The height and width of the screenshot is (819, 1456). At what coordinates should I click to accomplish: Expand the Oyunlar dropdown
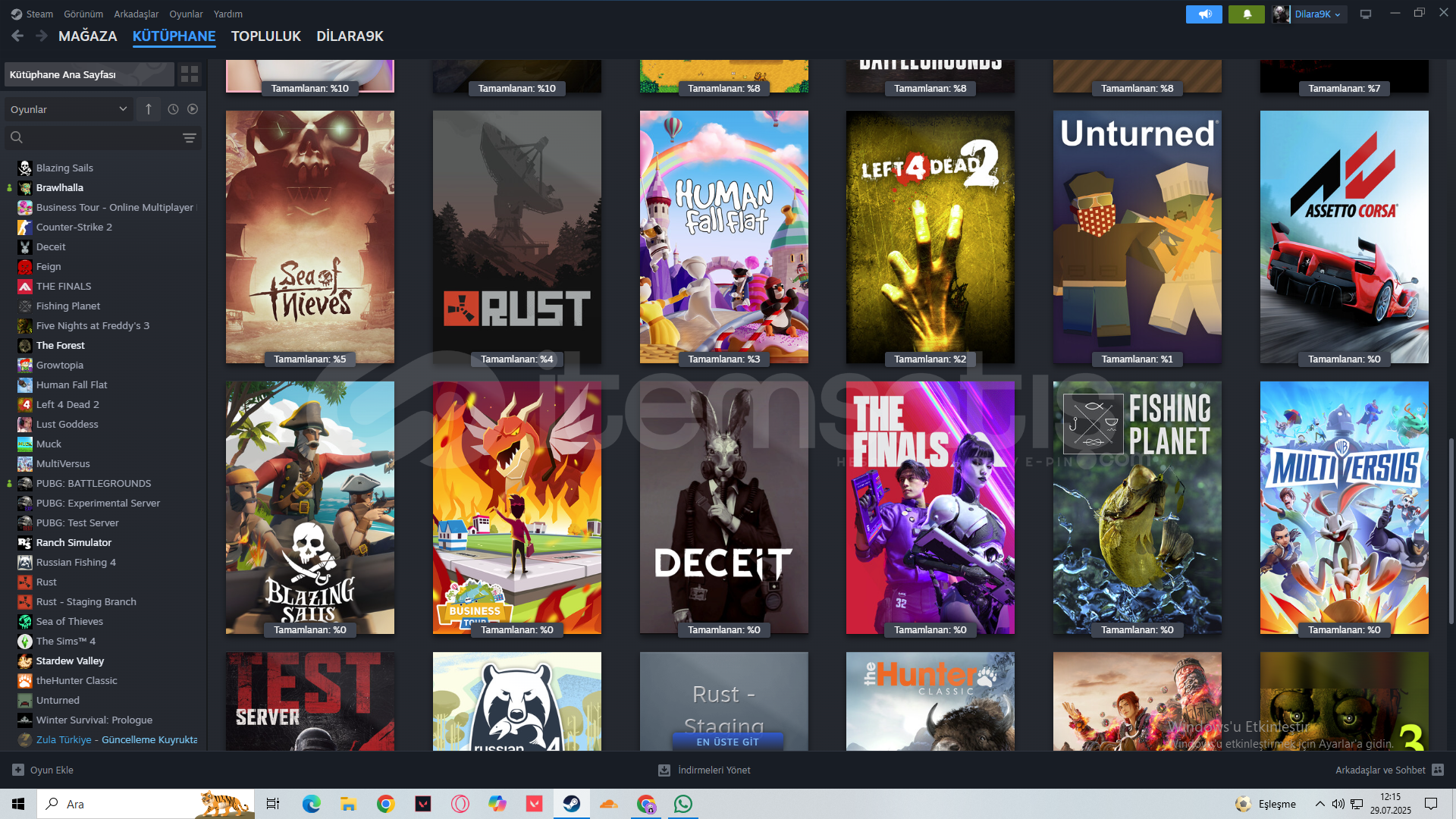coord(68,109)
